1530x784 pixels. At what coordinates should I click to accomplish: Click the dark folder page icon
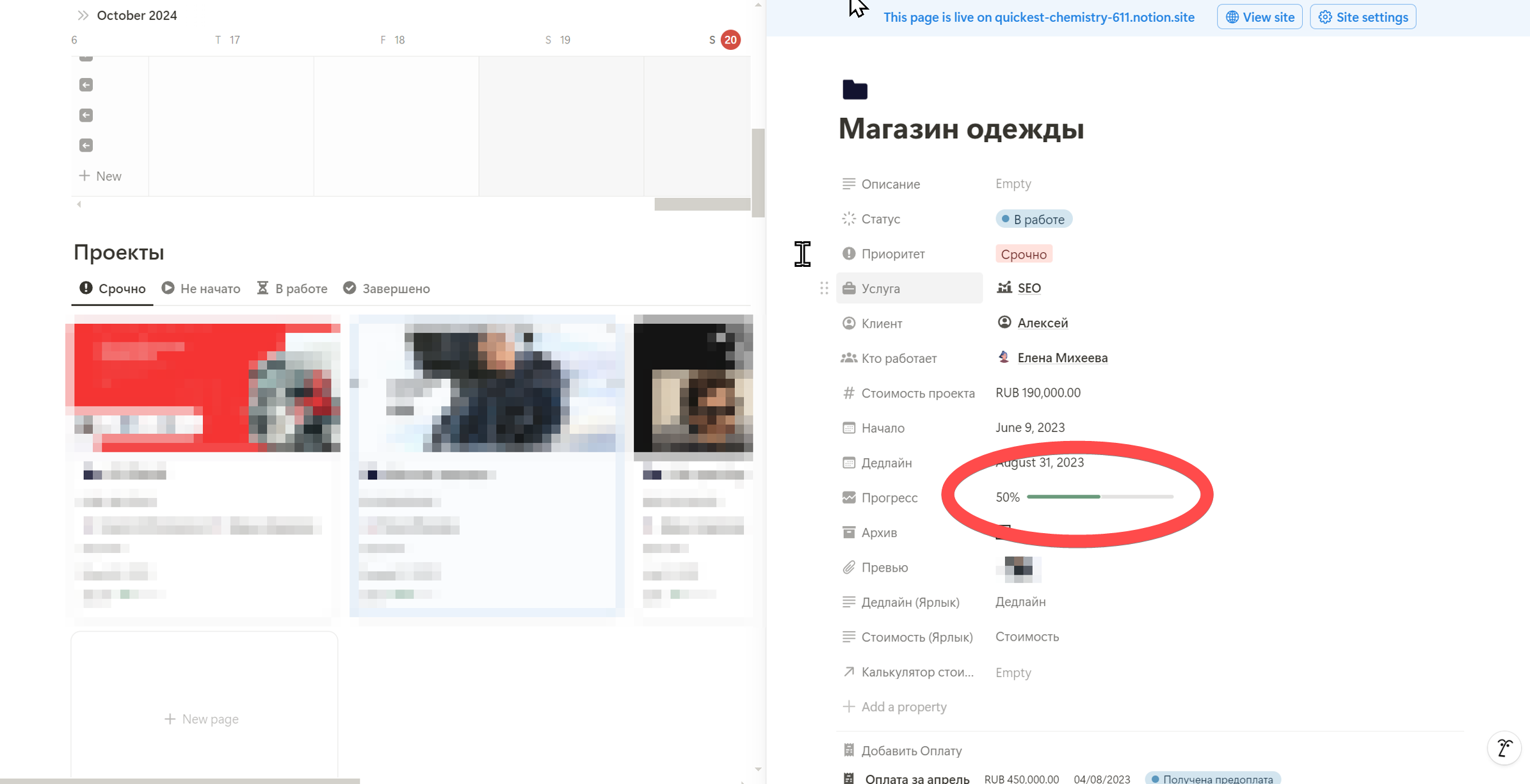tap(855, 90)
